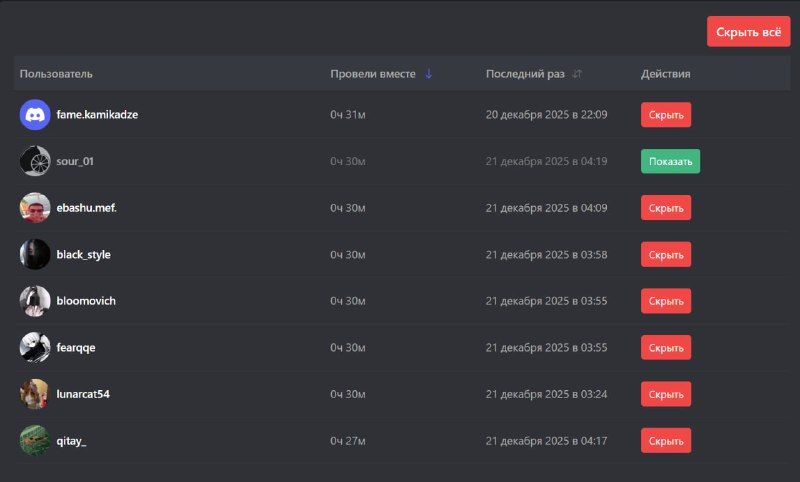Select the bloomovich username text
Viewport: 800px width, 482px height.
(x=86, y=301)
